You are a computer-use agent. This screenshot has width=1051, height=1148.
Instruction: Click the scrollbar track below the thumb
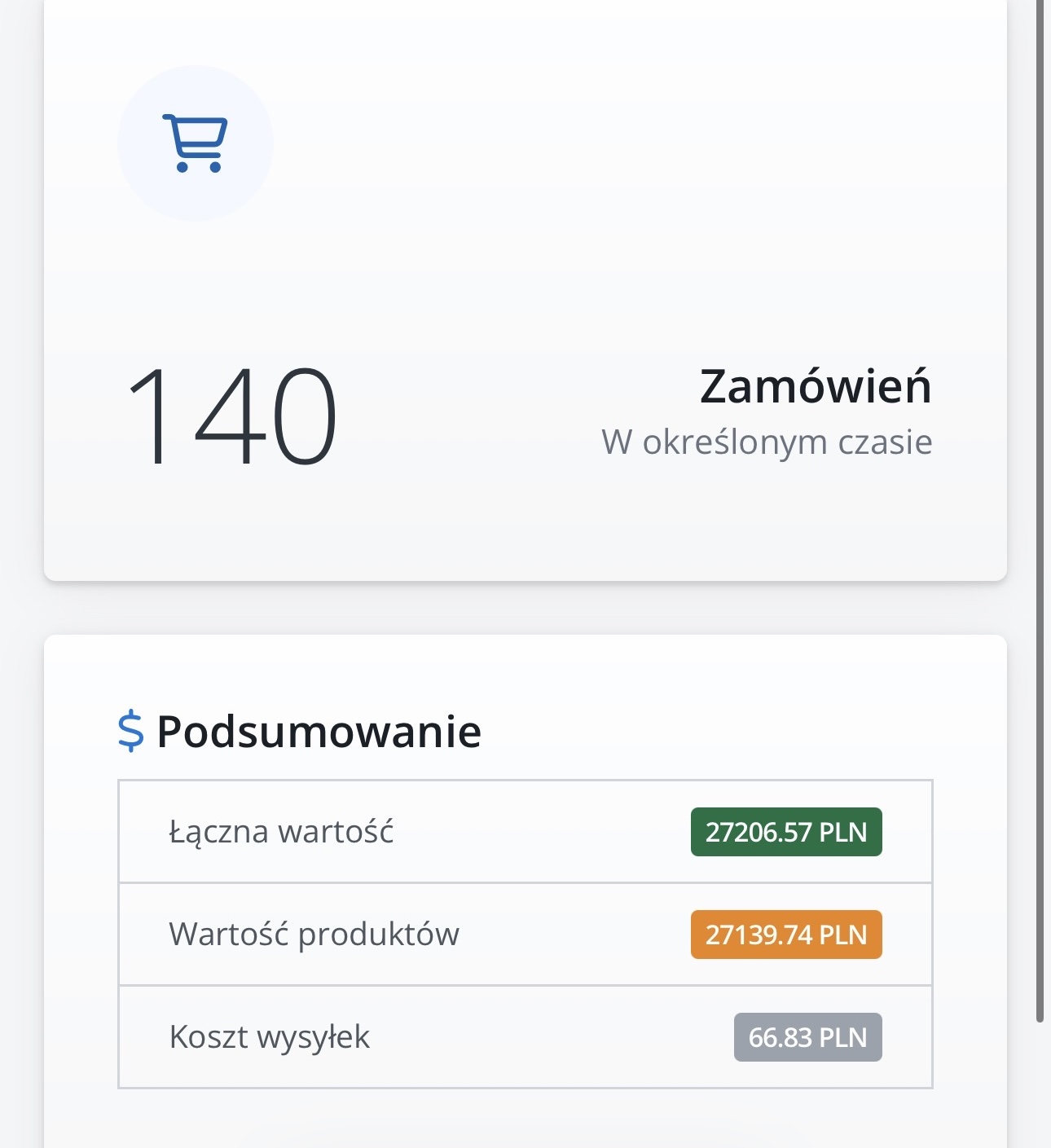click(1040, 1084)
